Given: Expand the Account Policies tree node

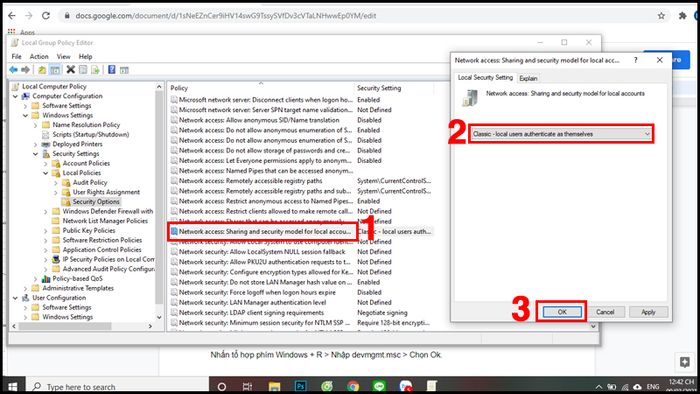Looking at the screenshot, I should pyautogui.click(x=46, y=164).
